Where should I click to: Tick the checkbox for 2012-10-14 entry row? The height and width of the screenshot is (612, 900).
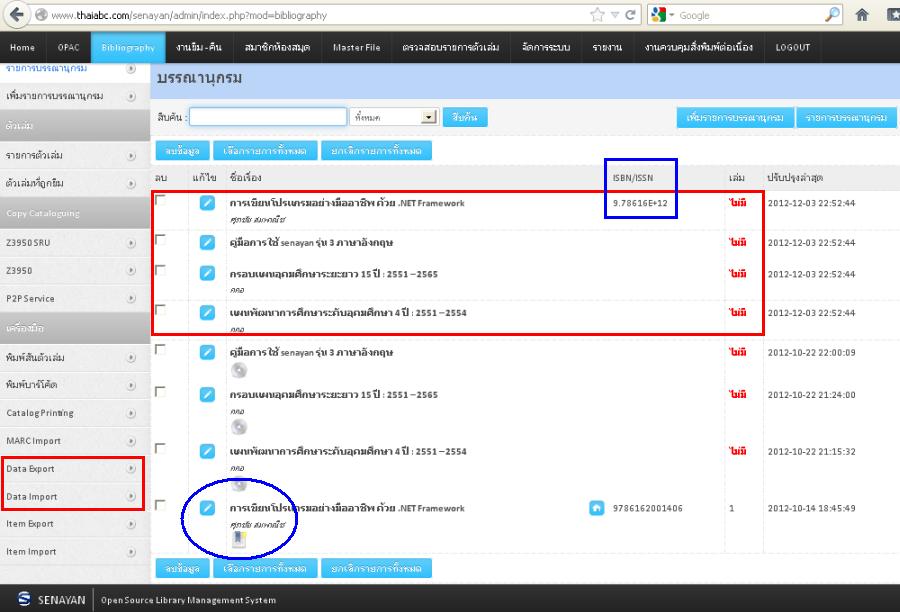(x=161, y=505)
